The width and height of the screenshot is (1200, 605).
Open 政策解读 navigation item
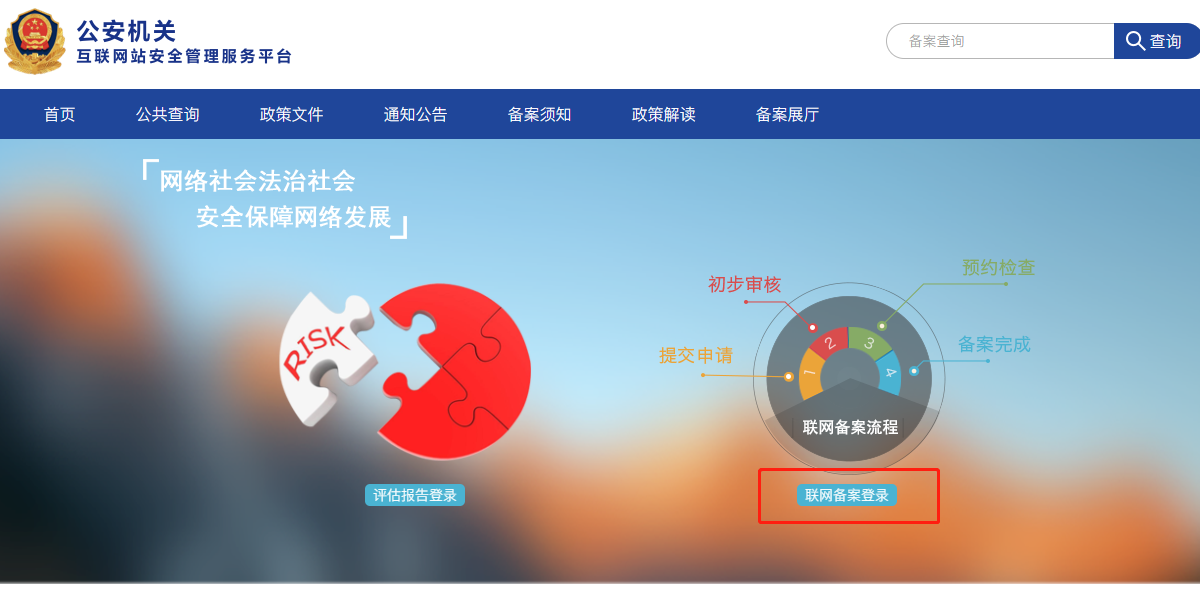(x=664, y=114)
